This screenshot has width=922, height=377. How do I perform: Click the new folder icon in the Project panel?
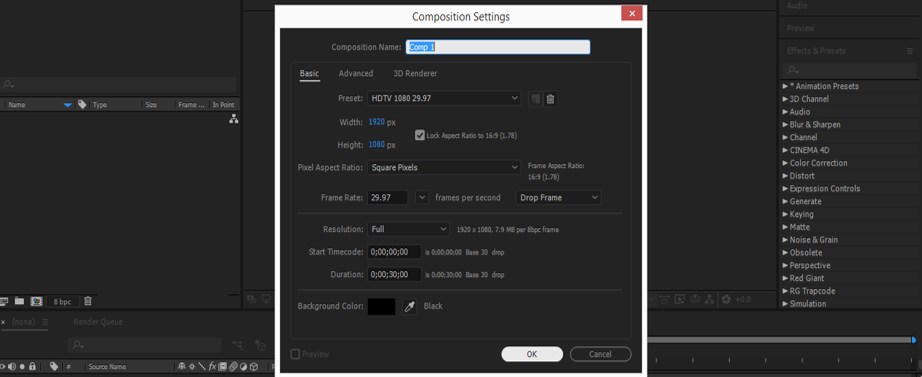click(19, 301)
